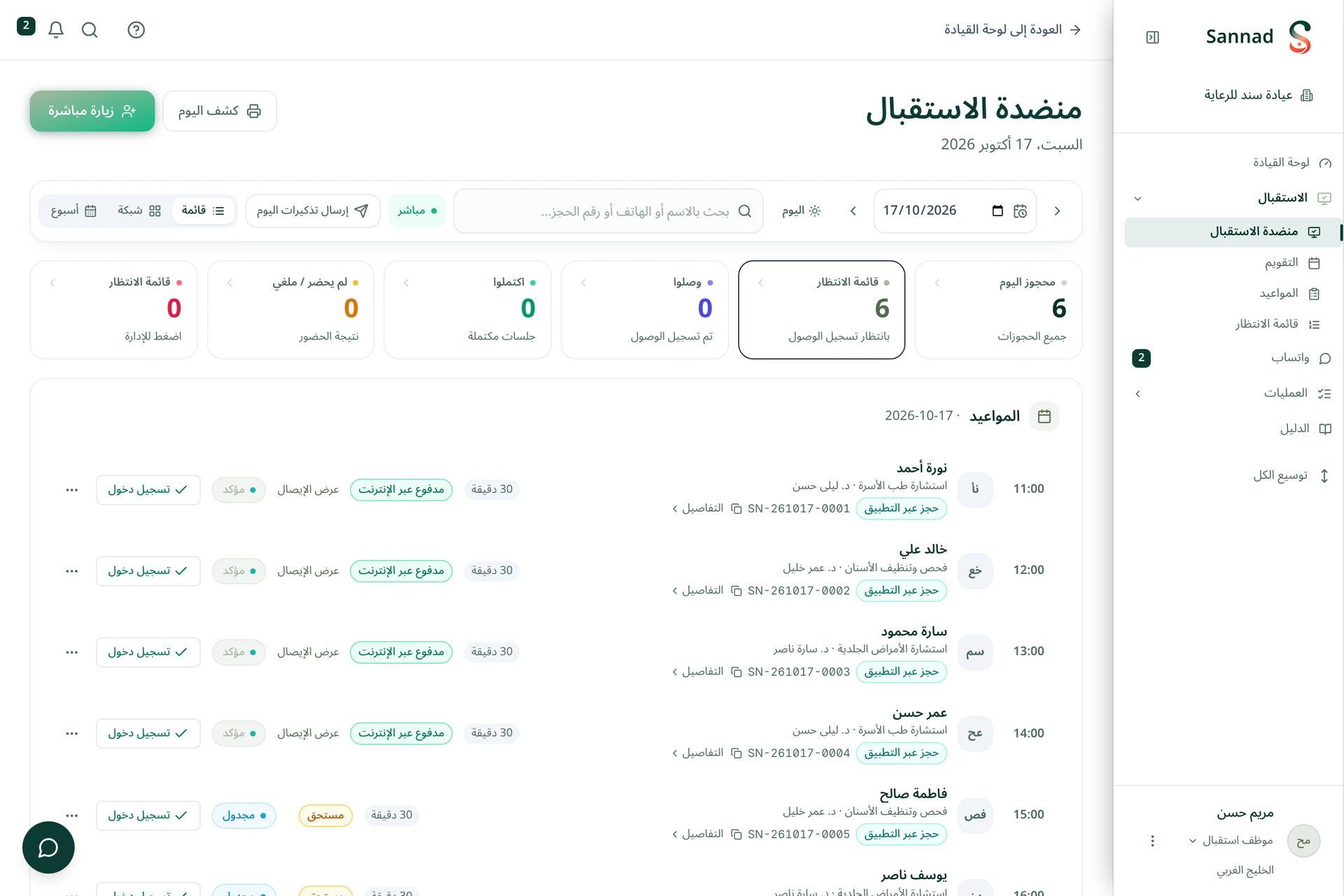Select the لم يحضر / ملغى stats card
This screenshot has width=1344, height=896.
pos(290,310)
